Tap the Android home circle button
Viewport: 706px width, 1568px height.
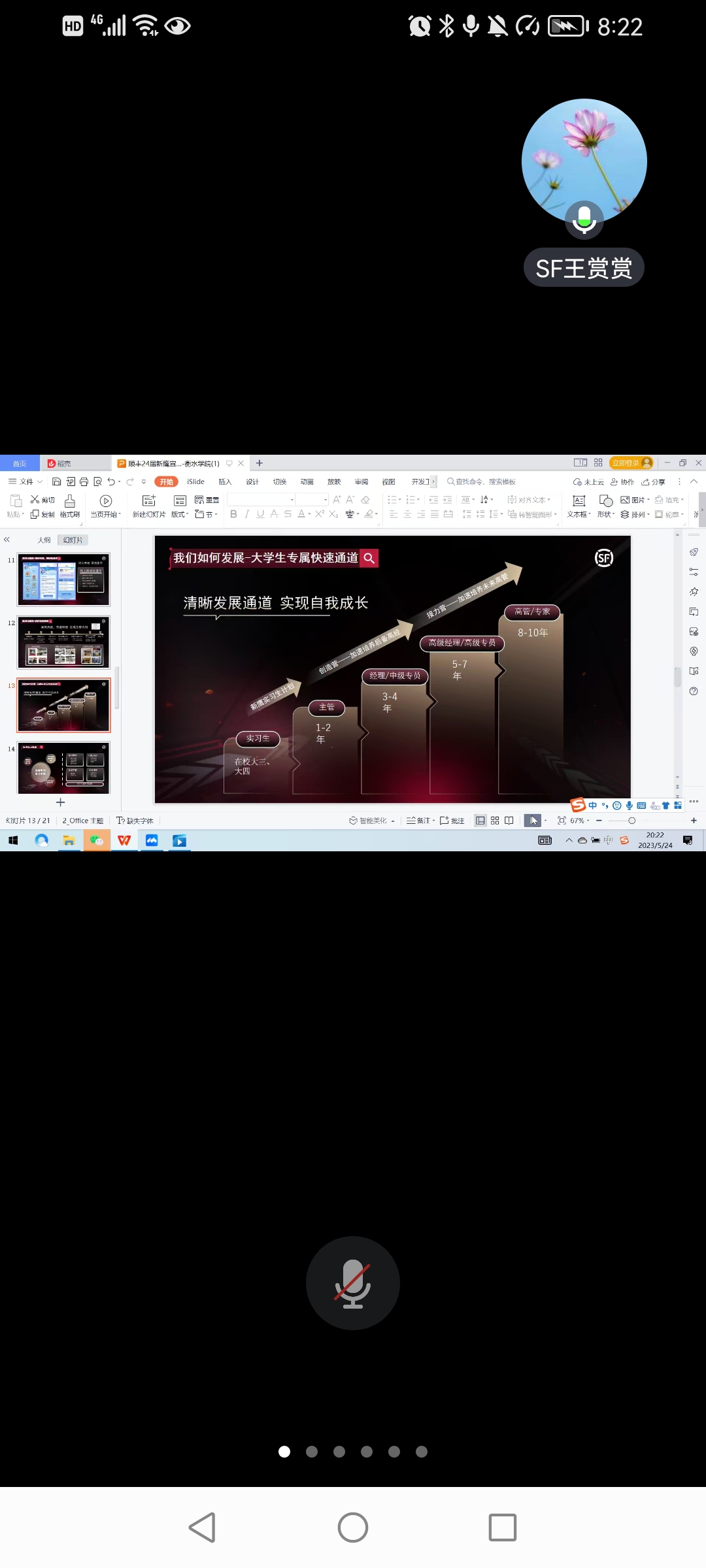(x=353, y=1527)
